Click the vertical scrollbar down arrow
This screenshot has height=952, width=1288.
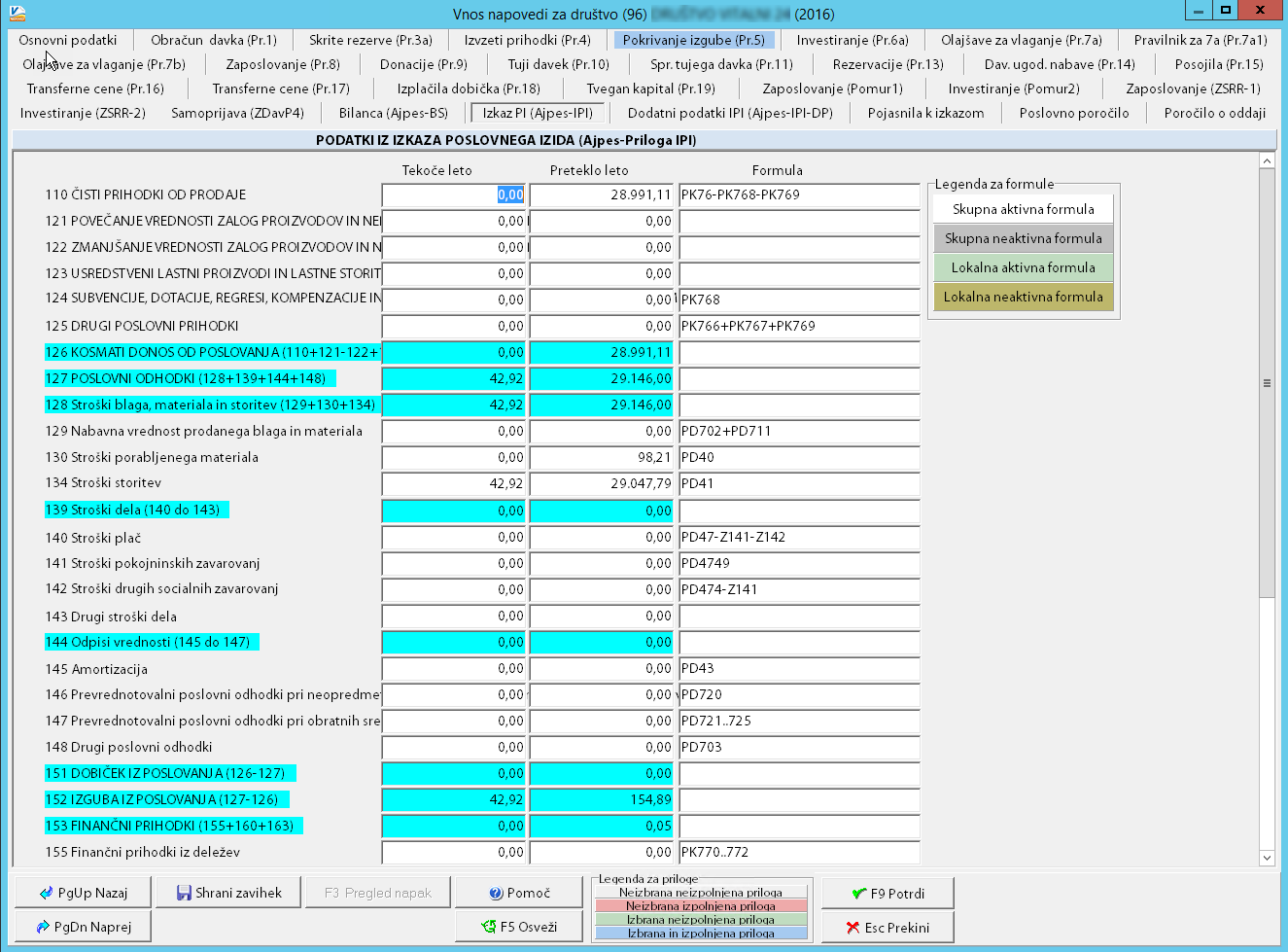[1267, 858]
